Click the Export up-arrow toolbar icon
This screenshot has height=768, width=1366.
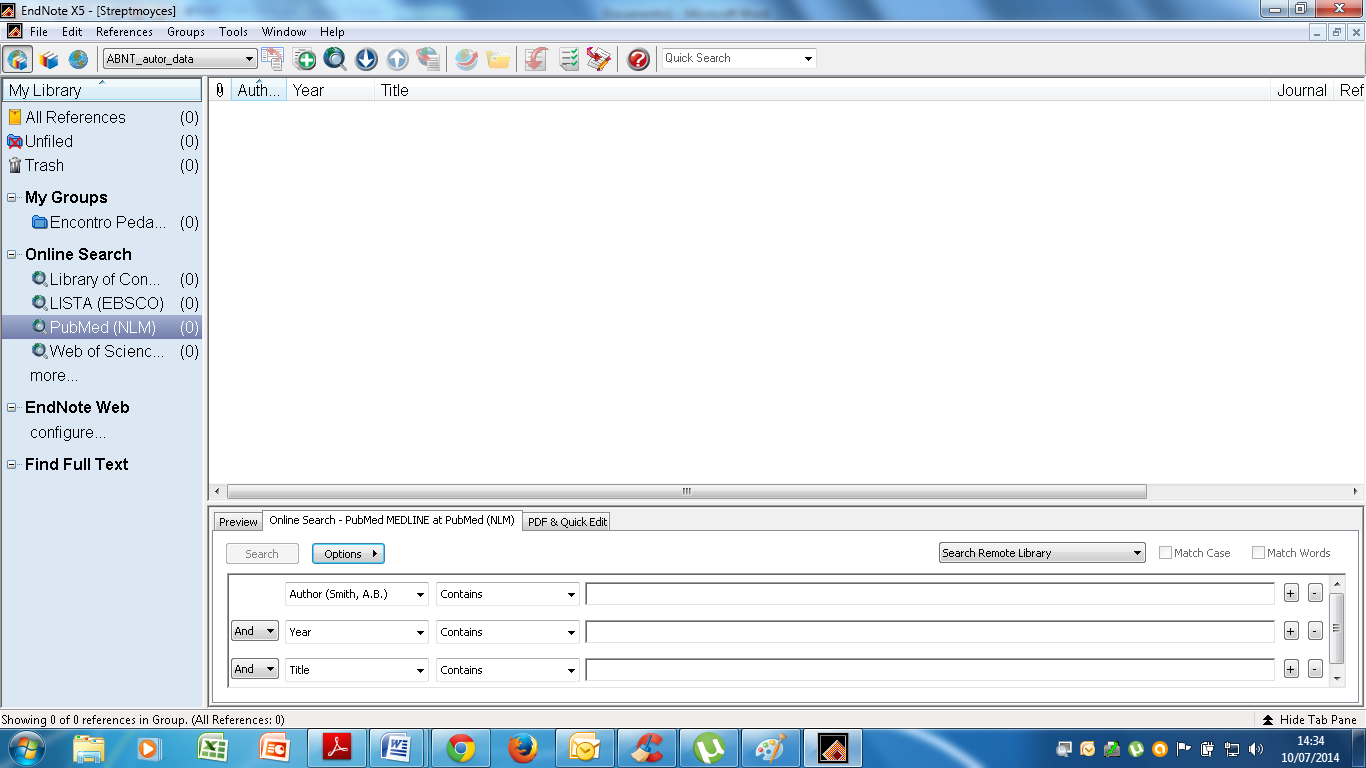tap(397, 59)
